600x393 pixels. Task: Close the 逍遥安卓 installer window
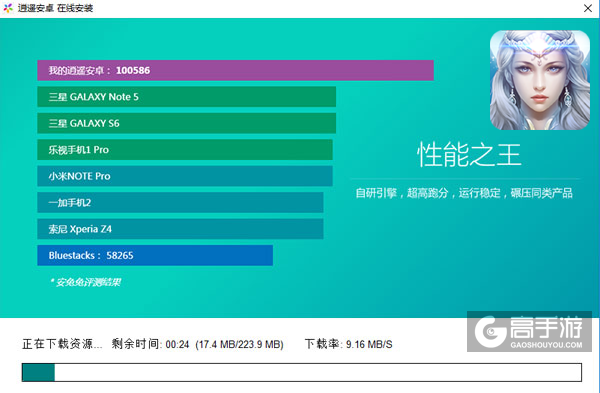coord(588,8)
